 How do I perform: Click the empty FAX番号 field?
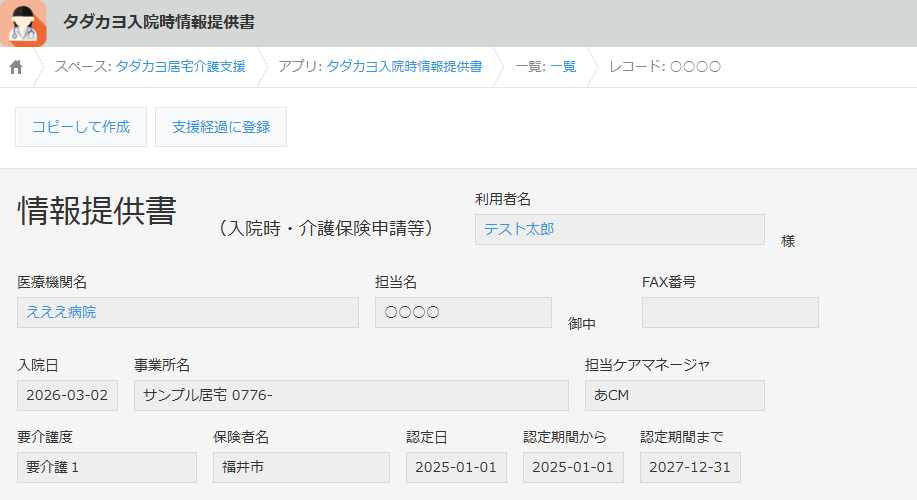[729, 312]
